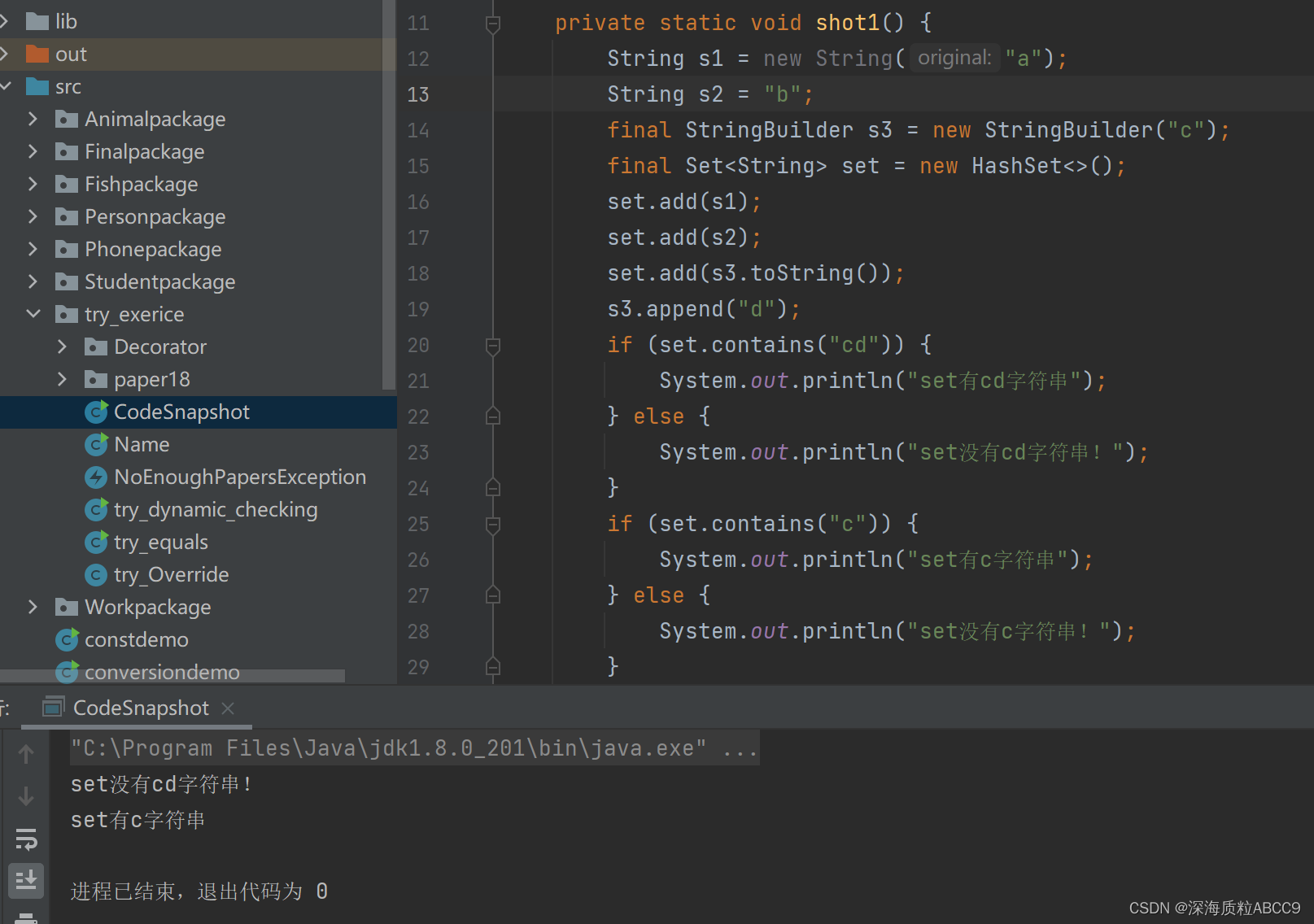Expand the Phonepackage node
The width and height of the screenshot is (1314, 924).
[x=33, y=249]
